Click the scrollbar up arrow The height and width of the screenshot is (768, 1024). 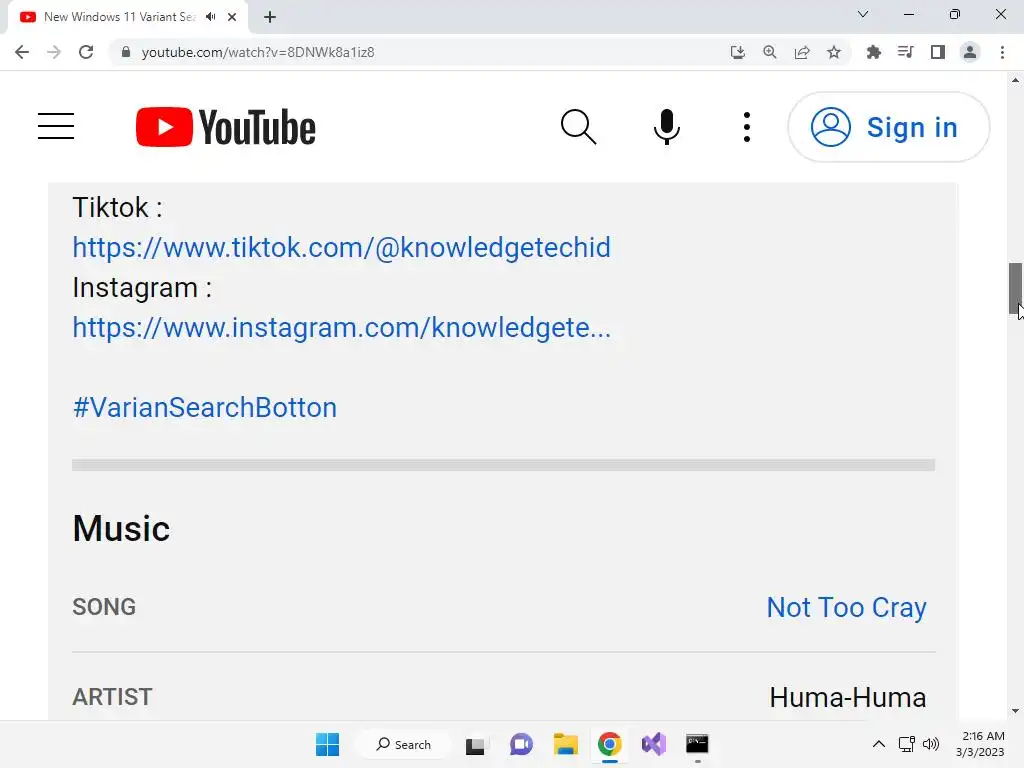(x=1016, y=80)
